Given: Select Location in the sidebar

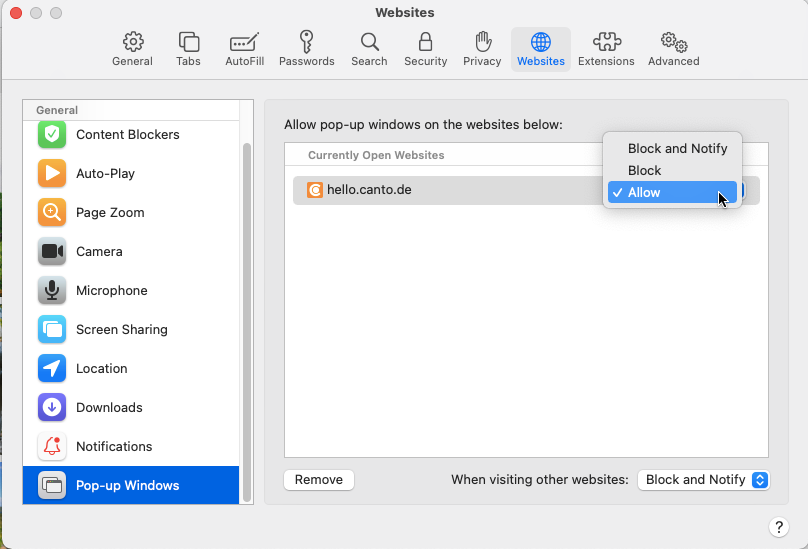Looking at the screenshot, I should [x=131, y=369].
